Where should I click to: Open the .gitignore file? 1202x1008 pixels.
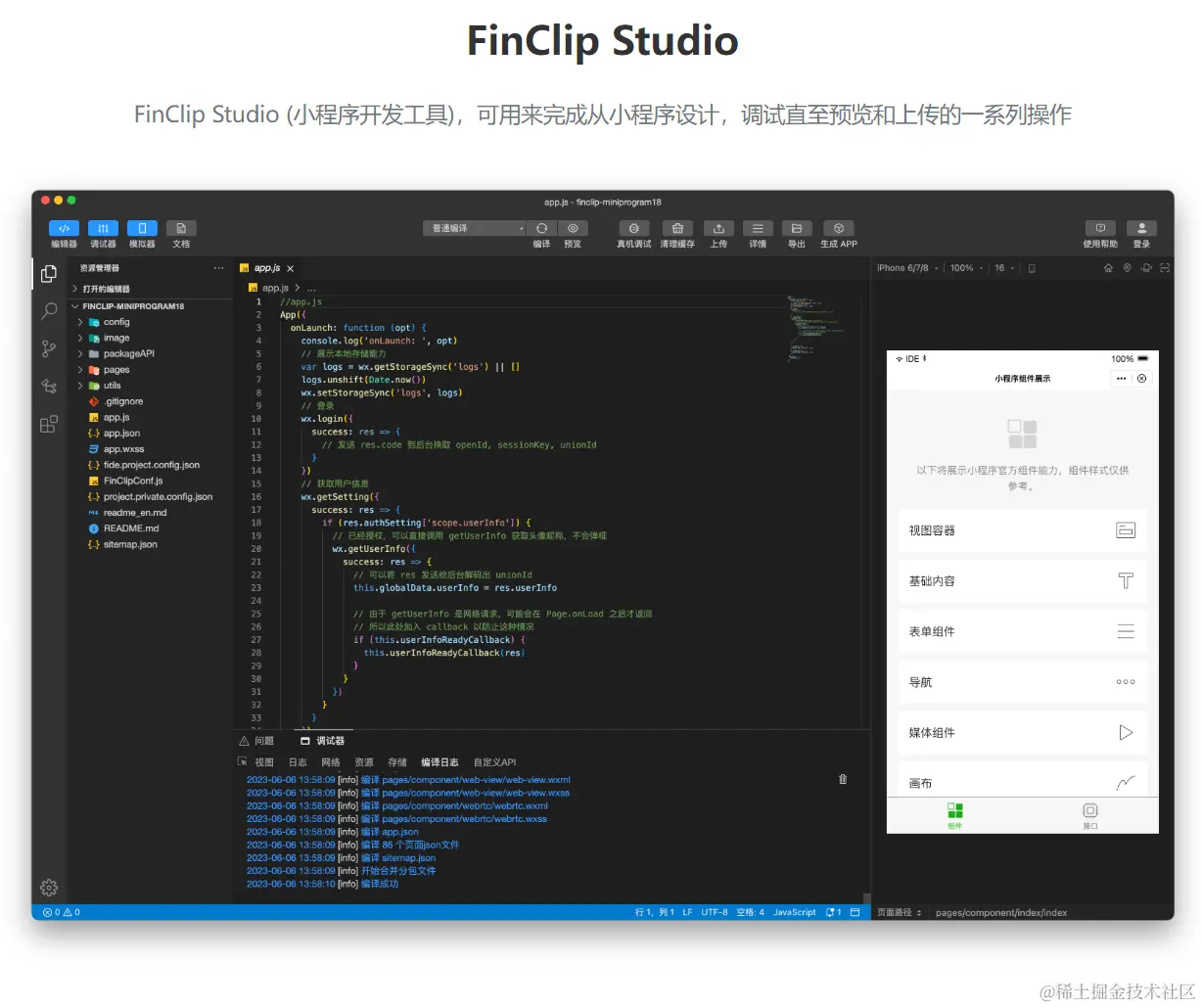(151, 401)
